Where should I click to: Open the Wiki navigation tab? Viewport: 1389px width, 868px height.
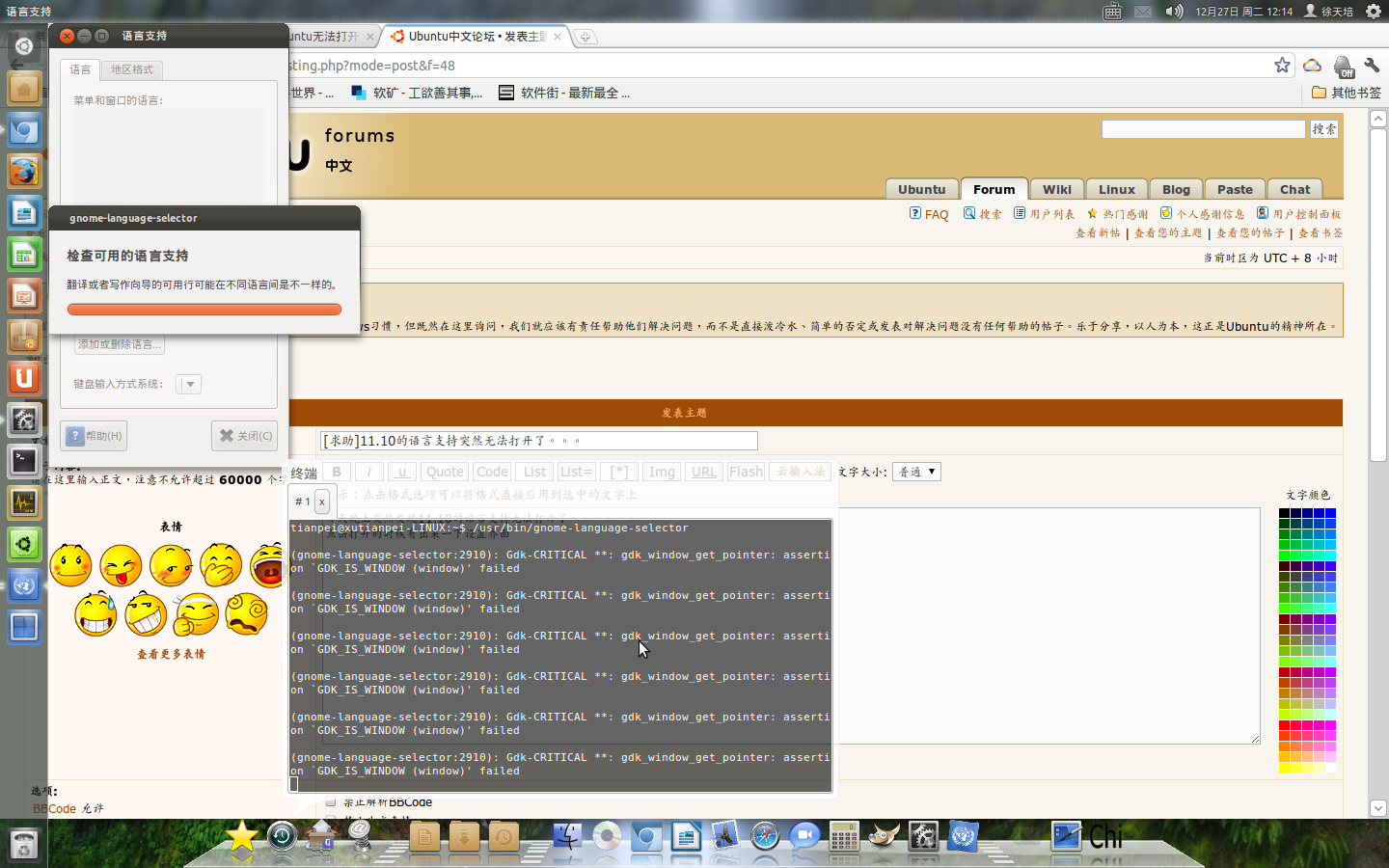[1057, 189]
